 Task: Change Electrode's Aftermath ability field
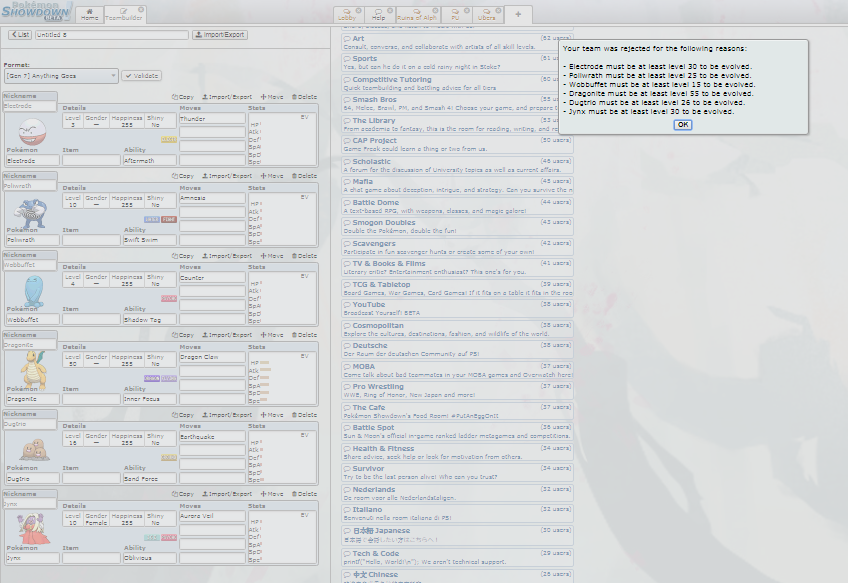point(149,161)
